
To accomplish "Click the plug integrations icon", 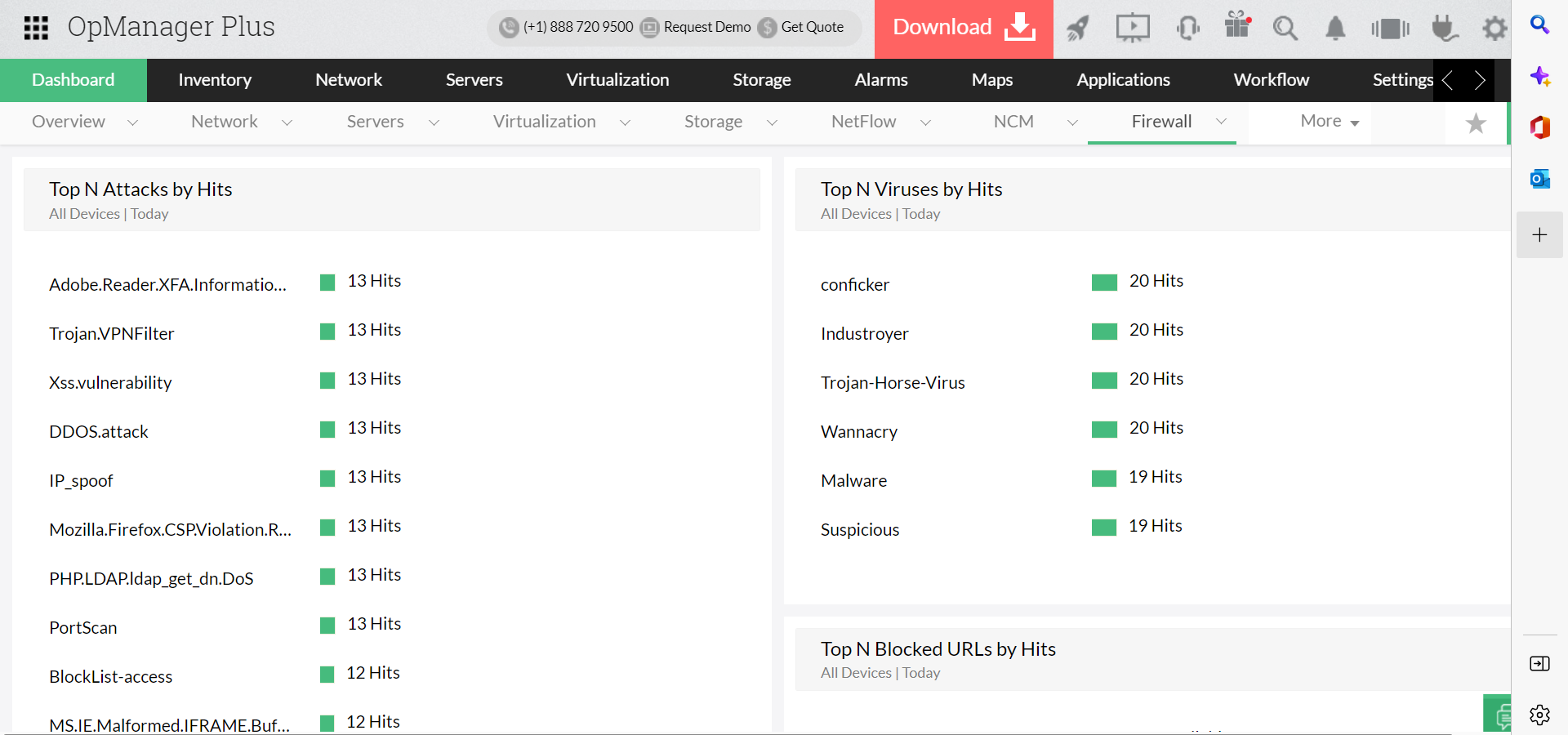I will pyautogui.click(x=1445, y=29).
